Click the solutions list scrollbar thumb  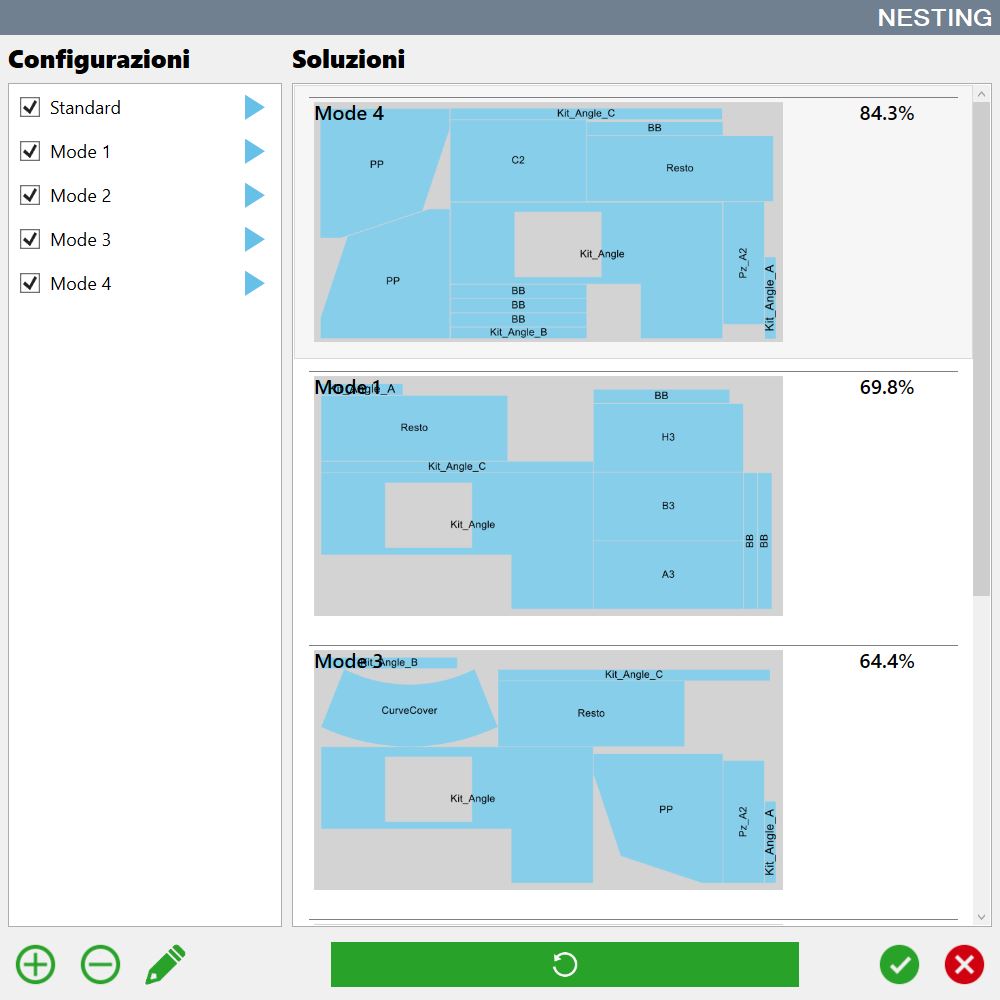click(981, 349)
